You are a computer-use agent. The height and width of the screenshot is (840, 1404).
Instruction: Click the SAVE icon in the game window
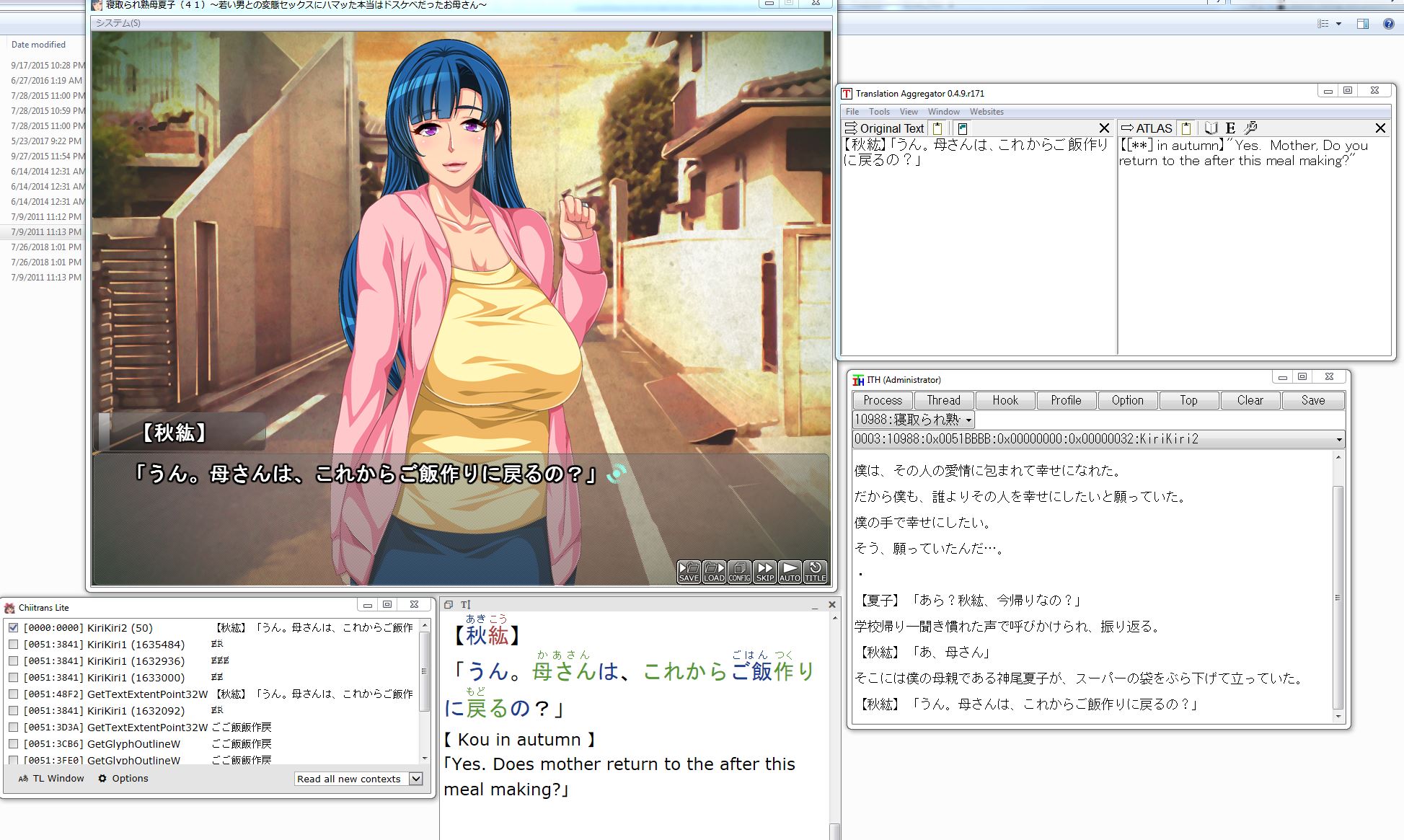point(689,571)
